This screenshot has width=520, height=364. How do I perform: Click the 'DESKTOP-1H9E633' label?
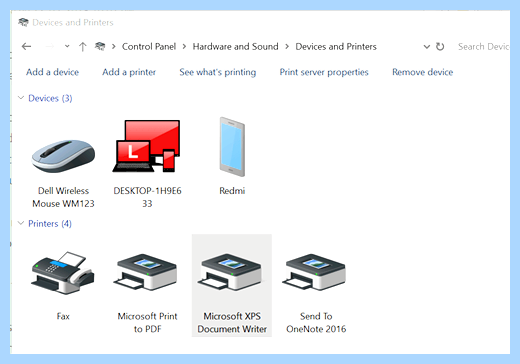[x=147, y=197]
